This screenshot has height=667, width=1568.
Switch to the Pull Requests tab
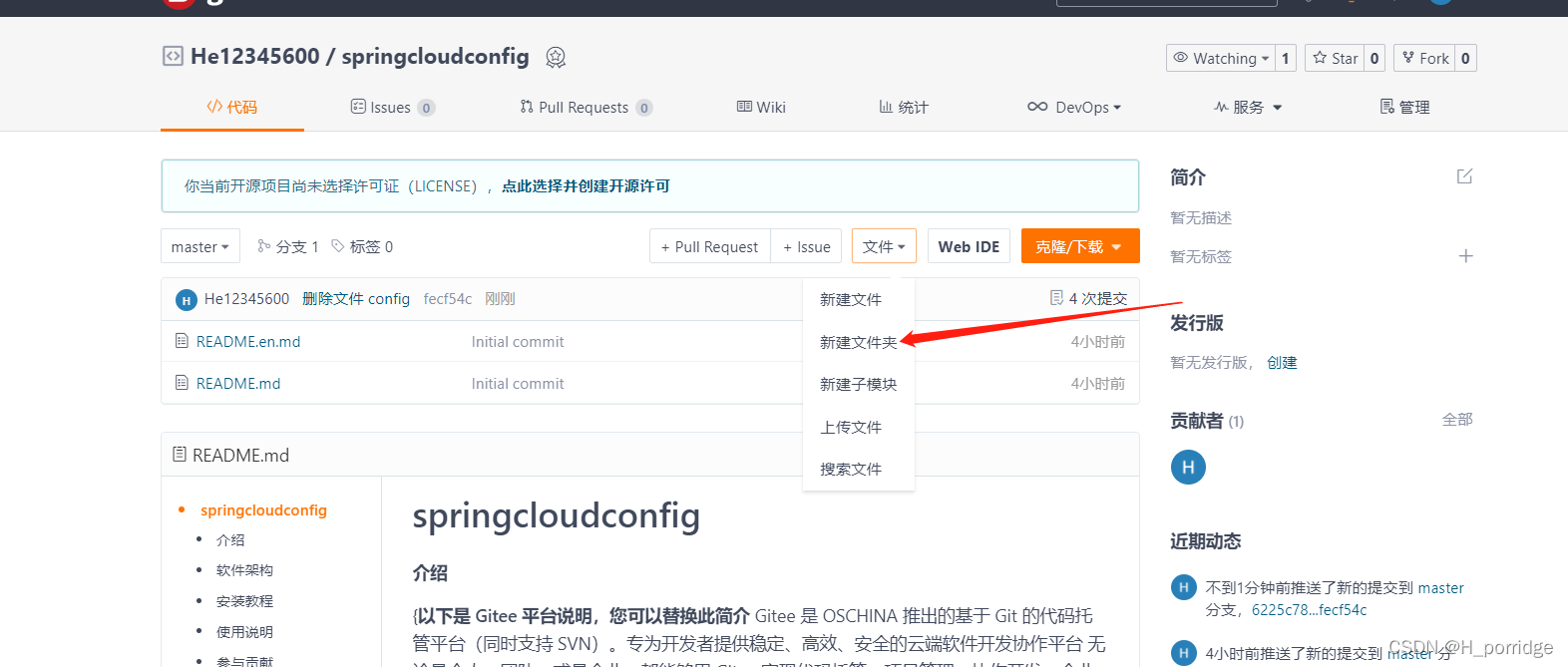tap(586, 107)
